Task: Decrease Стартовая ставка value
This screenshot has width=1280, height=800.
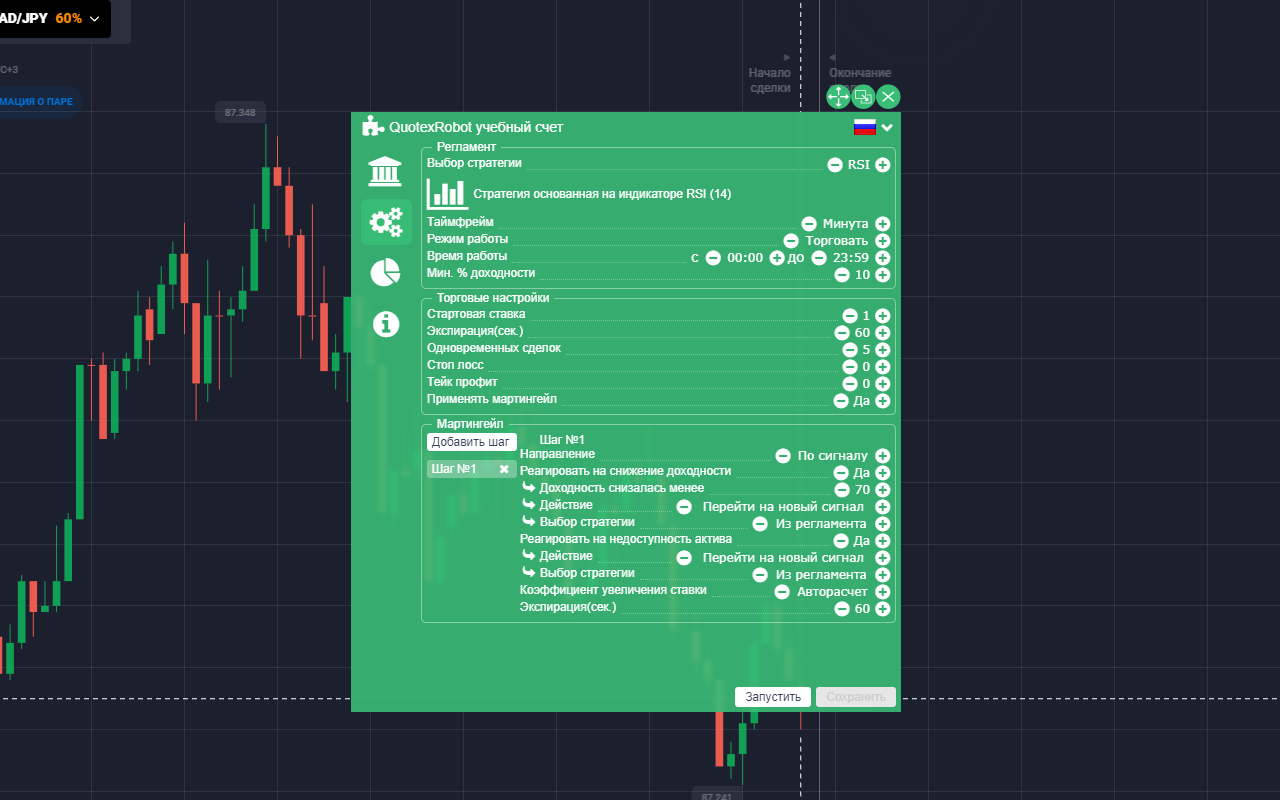Action: pyautogui.click(x=850, y=316)
